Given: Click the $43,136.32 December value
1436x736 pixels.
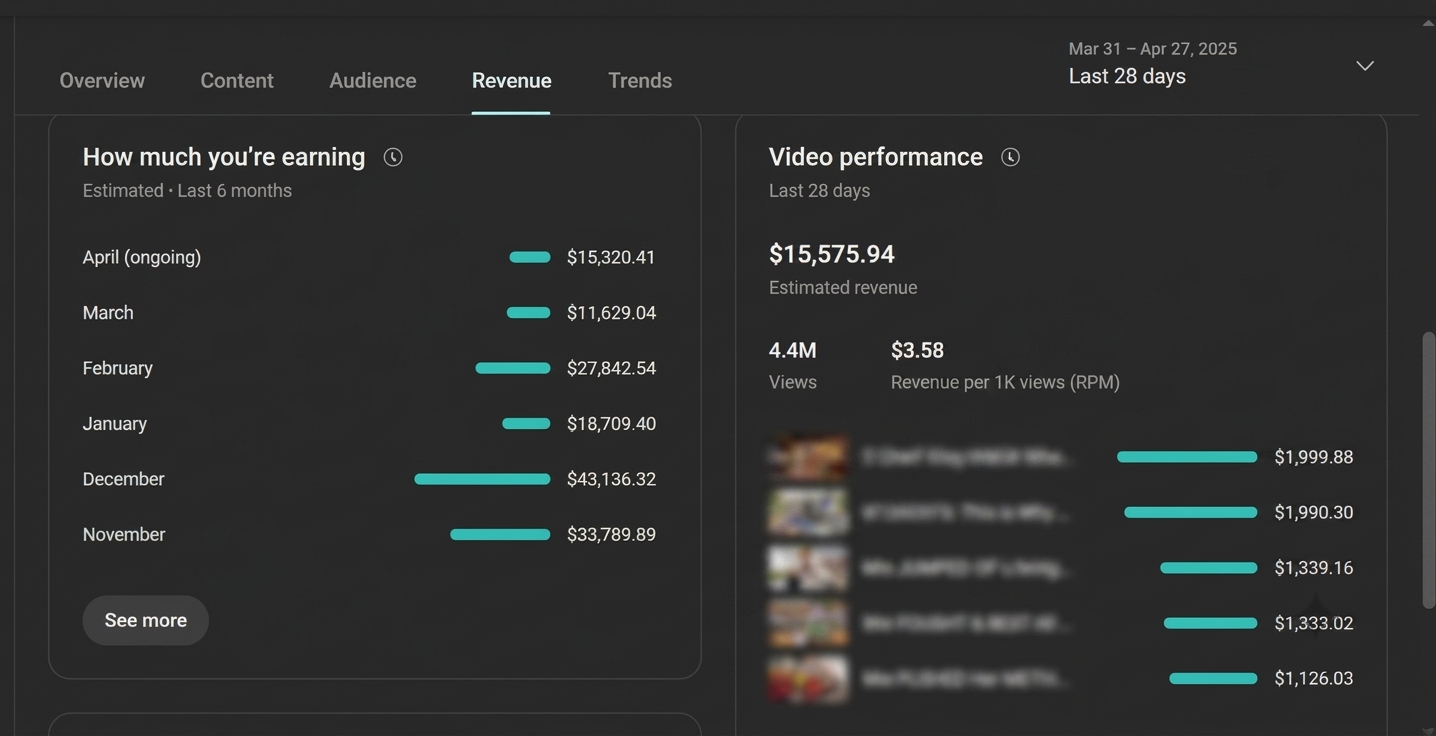Looking at the screenshot, I should [611, 479].
